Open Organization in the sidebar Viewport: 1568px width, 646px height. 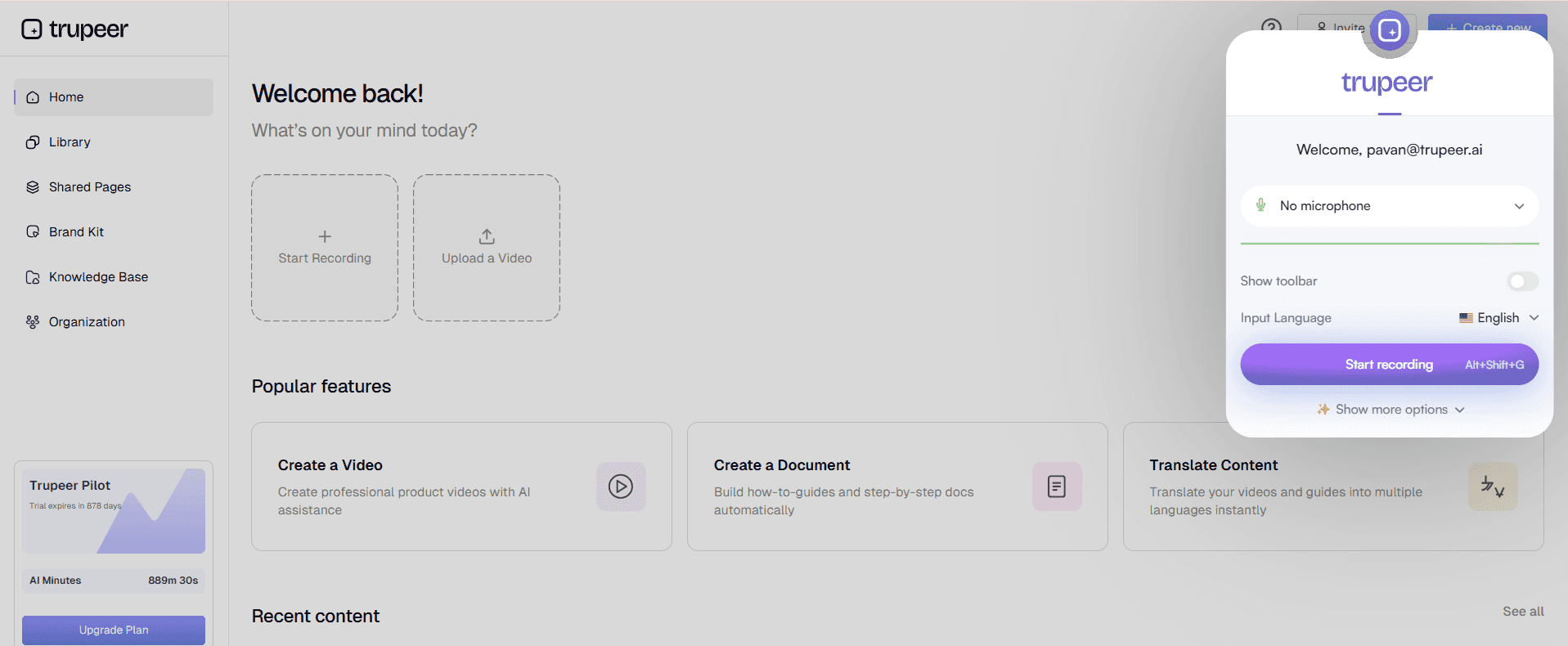[114, 322]
